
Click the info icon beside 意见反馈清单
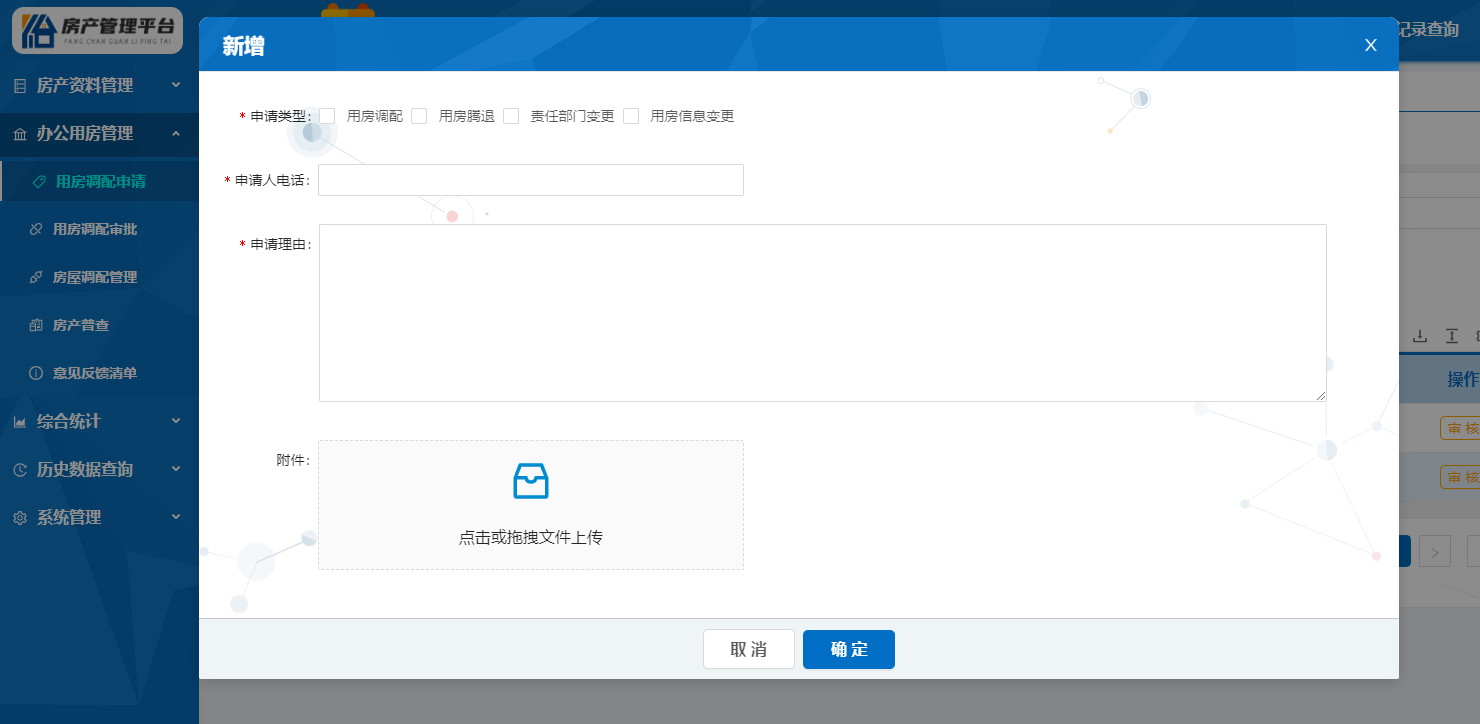point(36,374)
